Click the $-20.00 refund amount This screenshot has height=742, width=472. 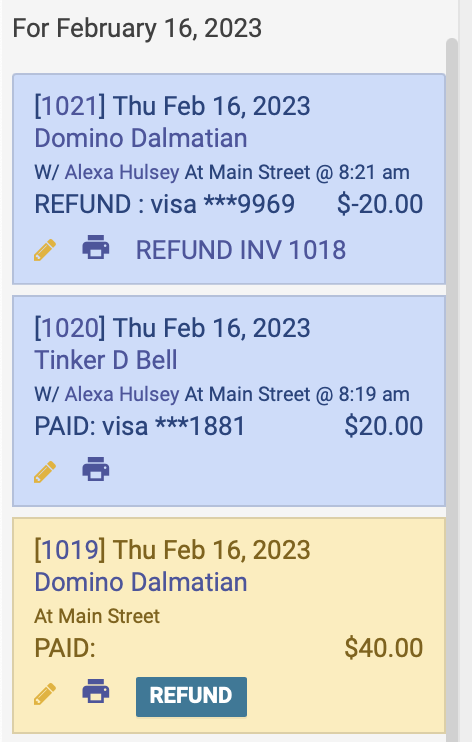click(380, 204)
